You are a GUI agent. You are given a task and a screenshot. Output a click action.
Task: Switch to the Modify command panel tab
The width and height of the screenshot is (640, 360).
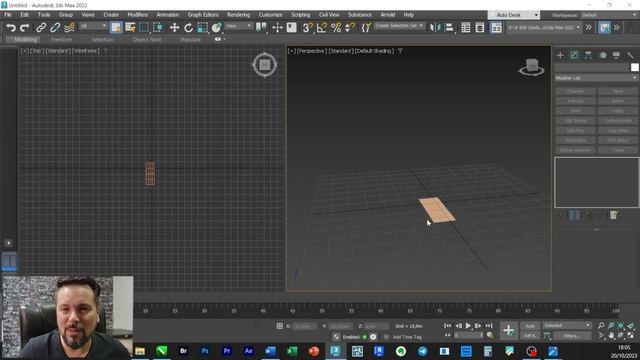(x=574, y=55)
